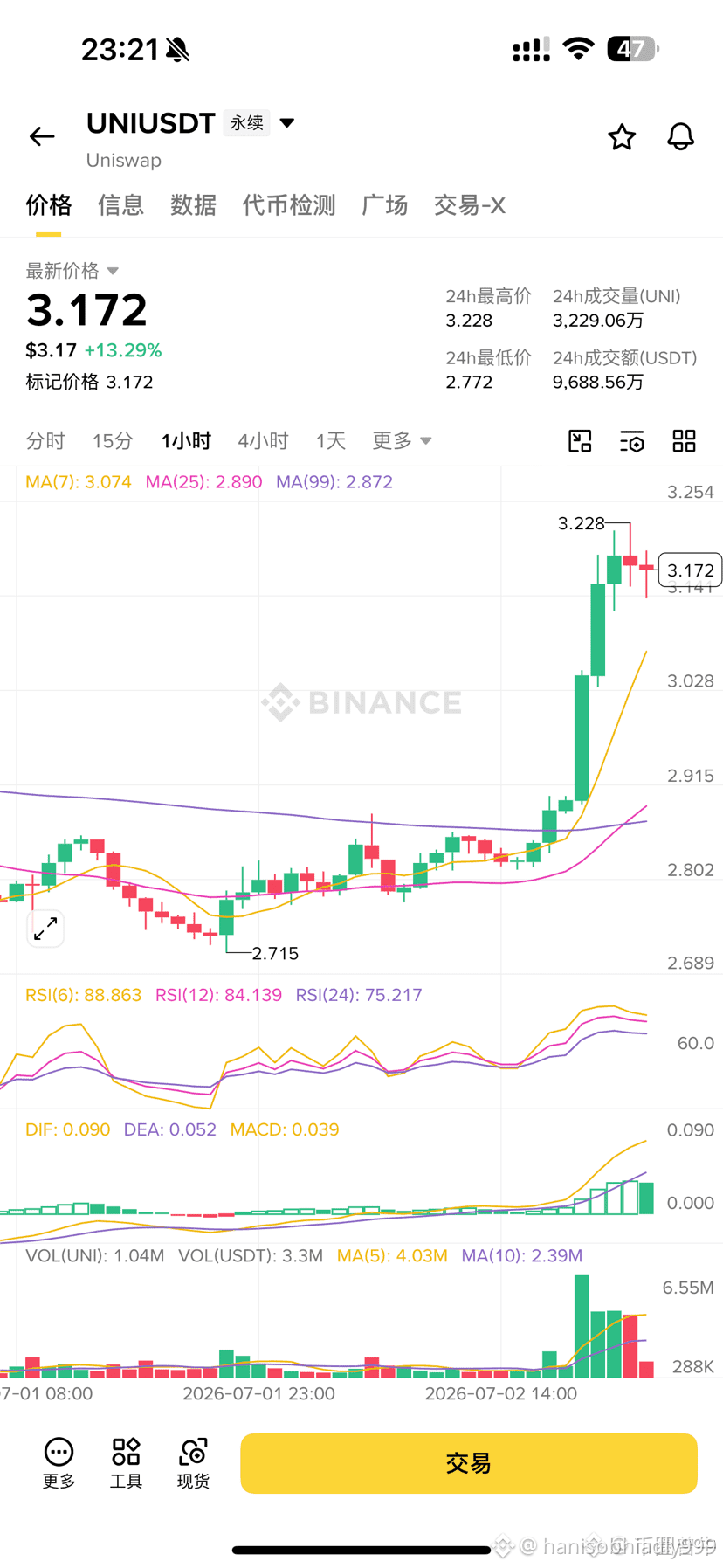
Task: Tap the Uniswap subtitle under pair name
Action: tap(123, 161)
